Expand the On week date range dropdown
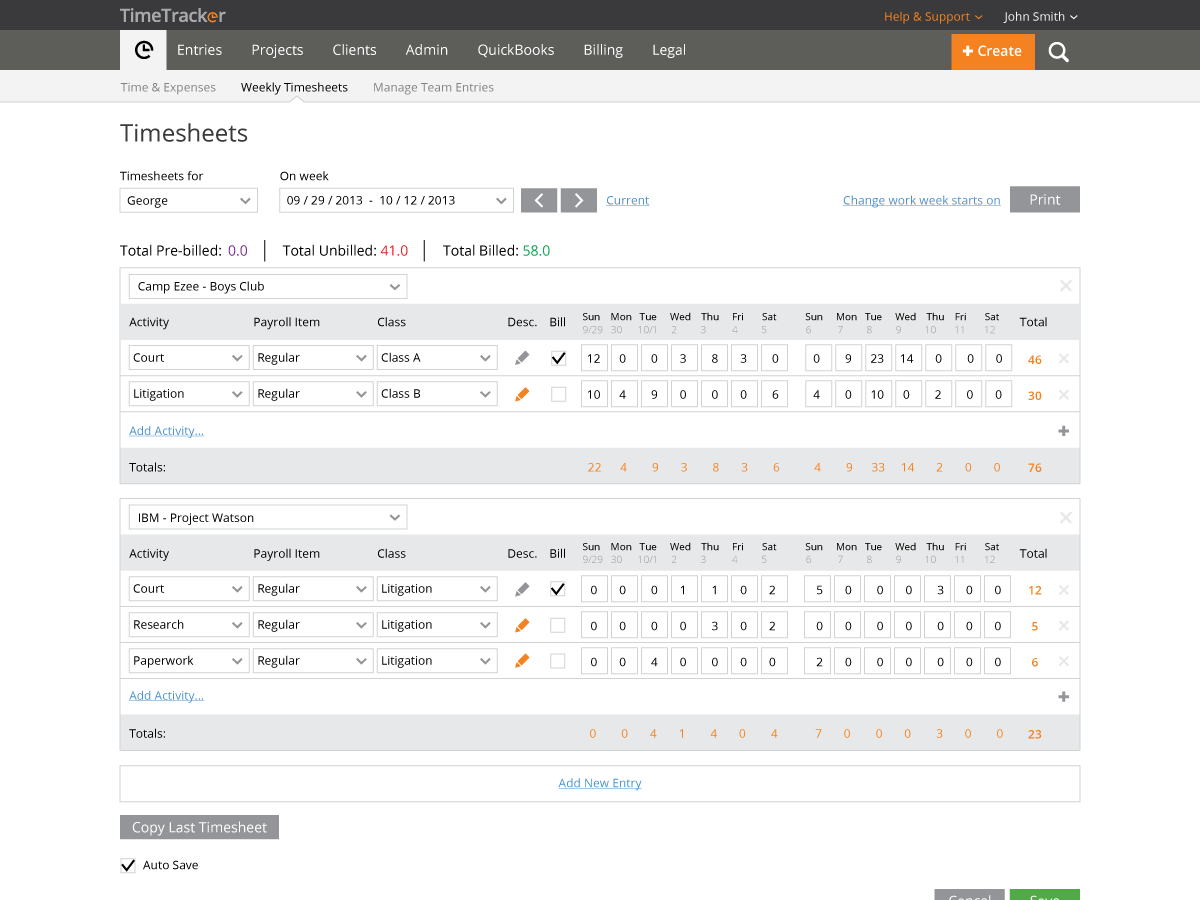Viewport: 1200px width, 900px height. pos(396,200)
